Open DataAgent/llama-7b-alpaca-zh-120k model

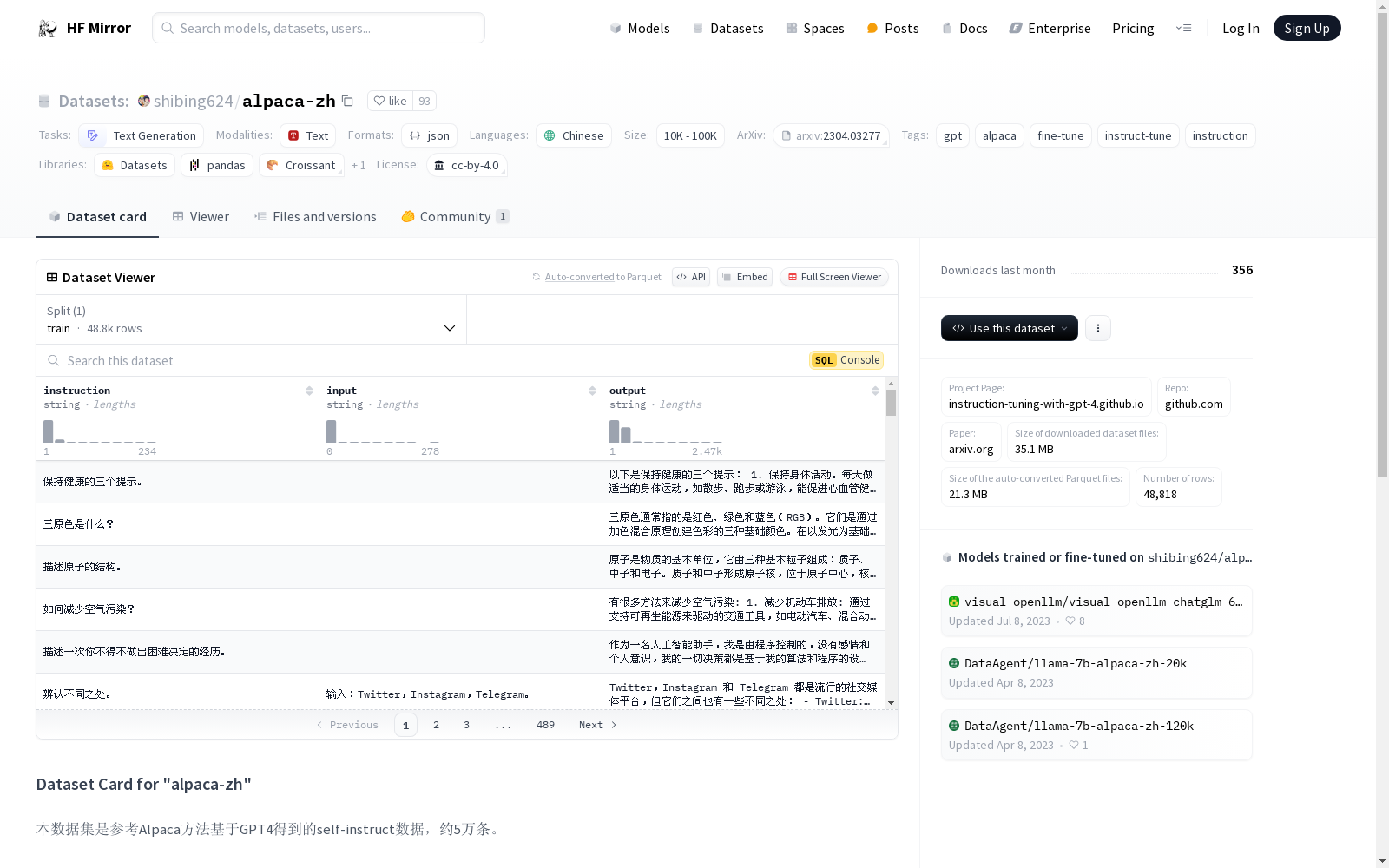(1096, 735)
